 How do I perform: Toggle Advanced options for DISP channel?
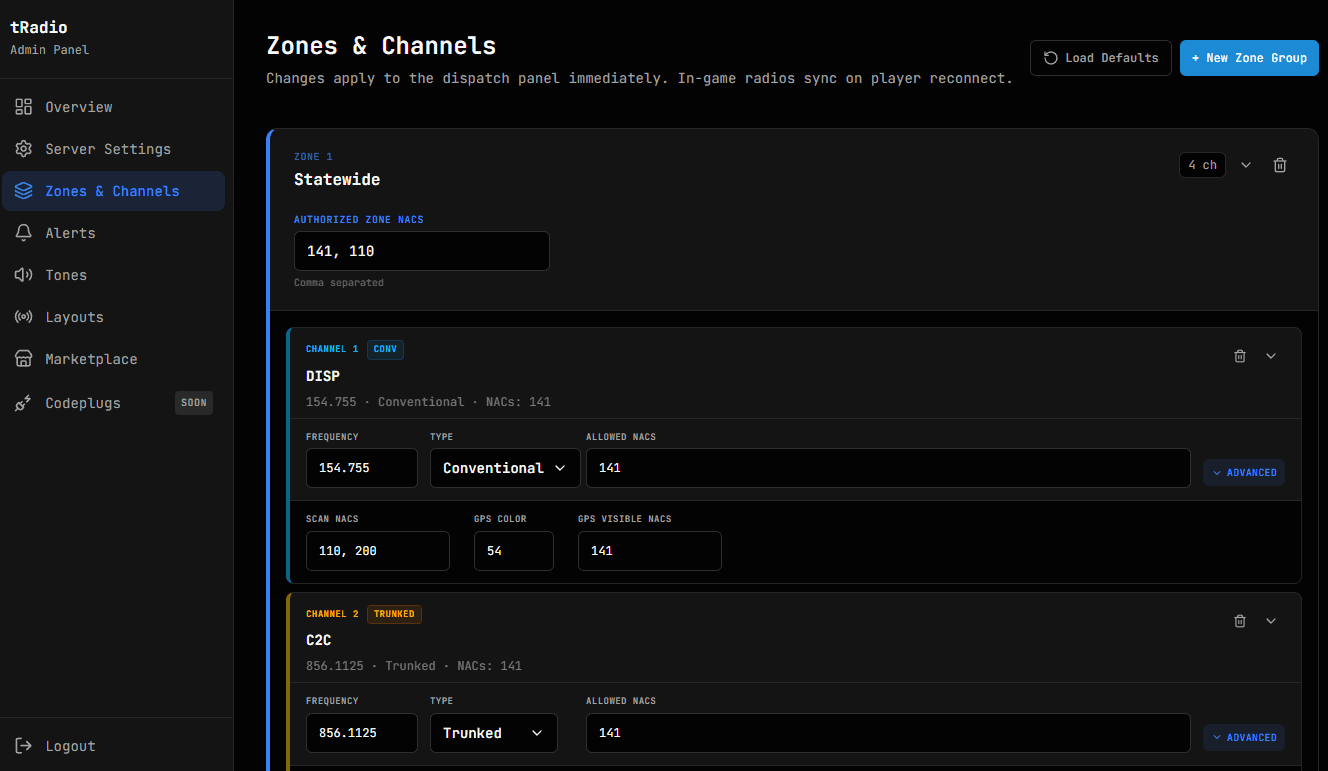point(1244,473)
